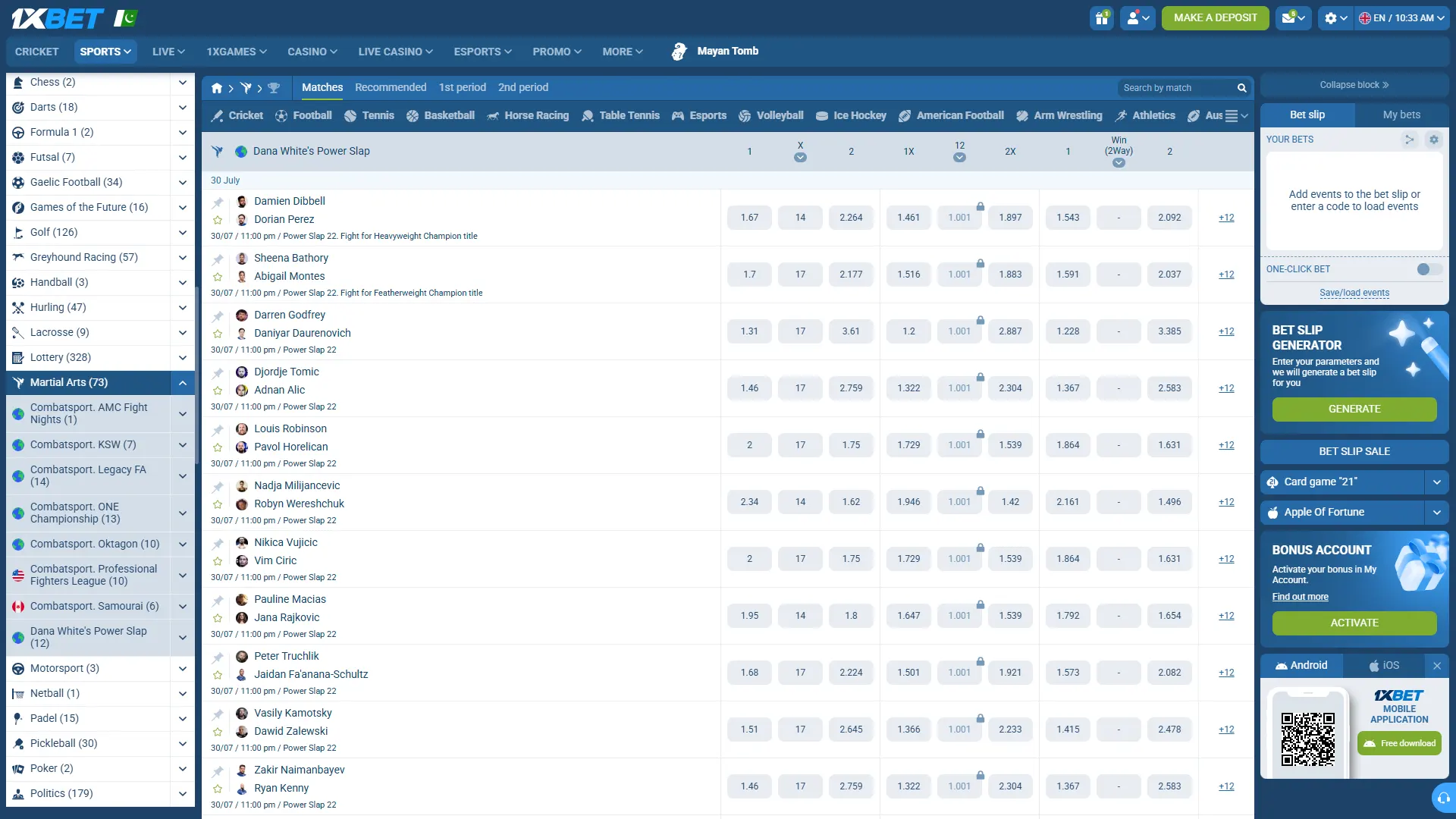1456x819 pixels.
Task: Click the Free download button
Action: [x=1399, y=743]
